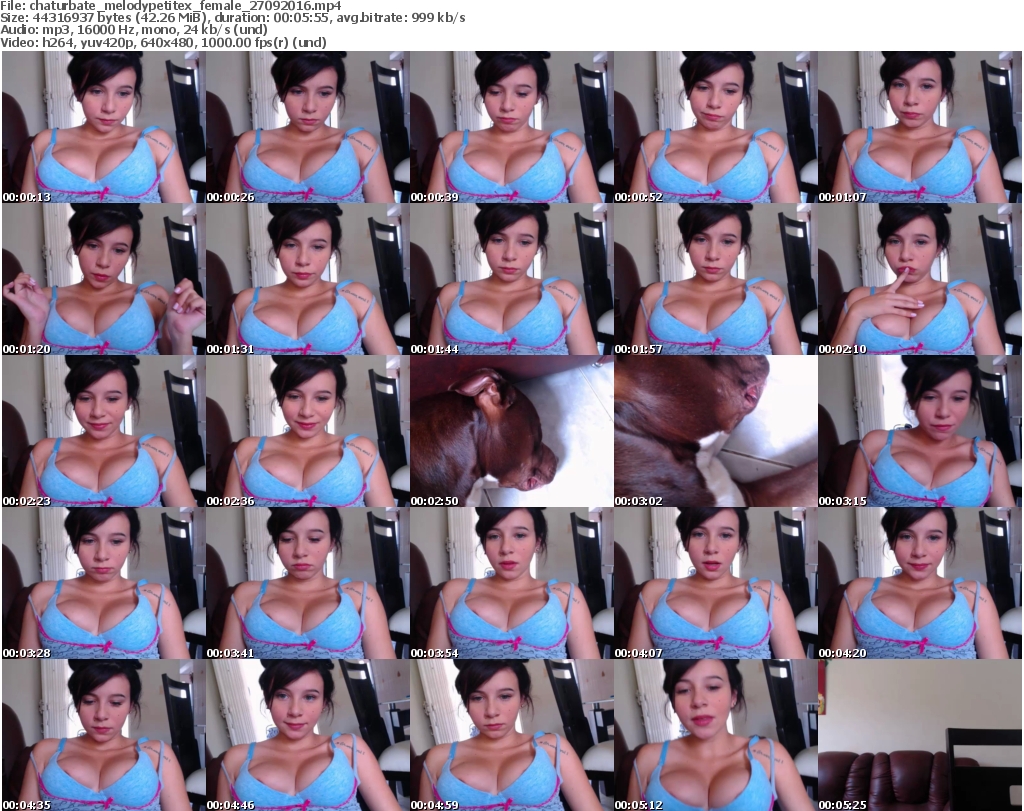The height and width of the screenshot is (811, 1024).
Task: Open the dog frame at 00:02:50
Action: 511,431
